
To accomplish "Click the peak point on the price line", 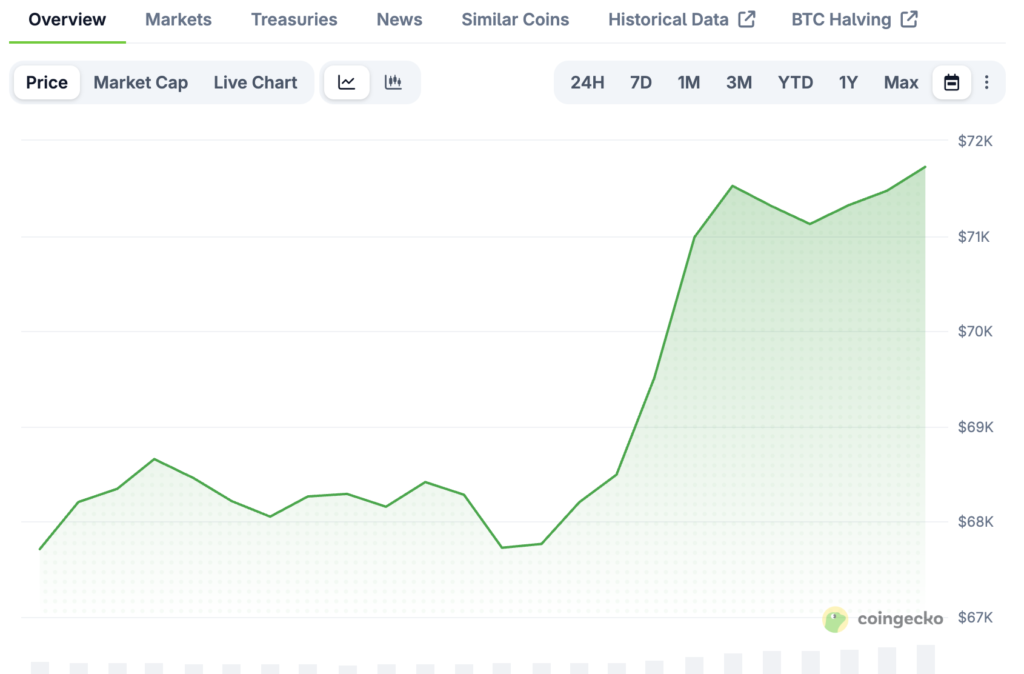I will [925, 167].
